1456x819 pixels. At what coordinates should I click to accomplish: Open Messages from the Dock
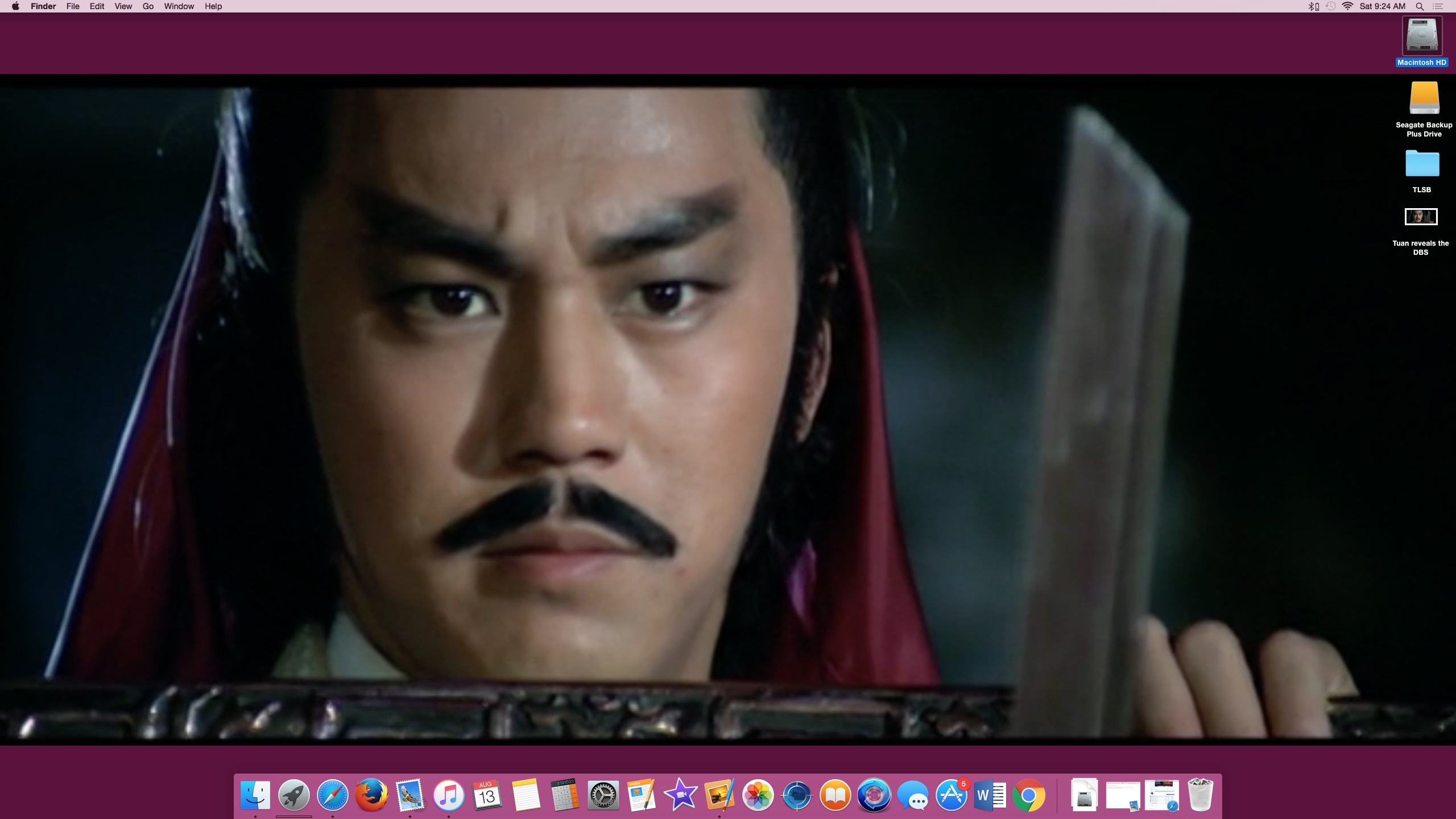pyautogui.click(x=913, y=795)
